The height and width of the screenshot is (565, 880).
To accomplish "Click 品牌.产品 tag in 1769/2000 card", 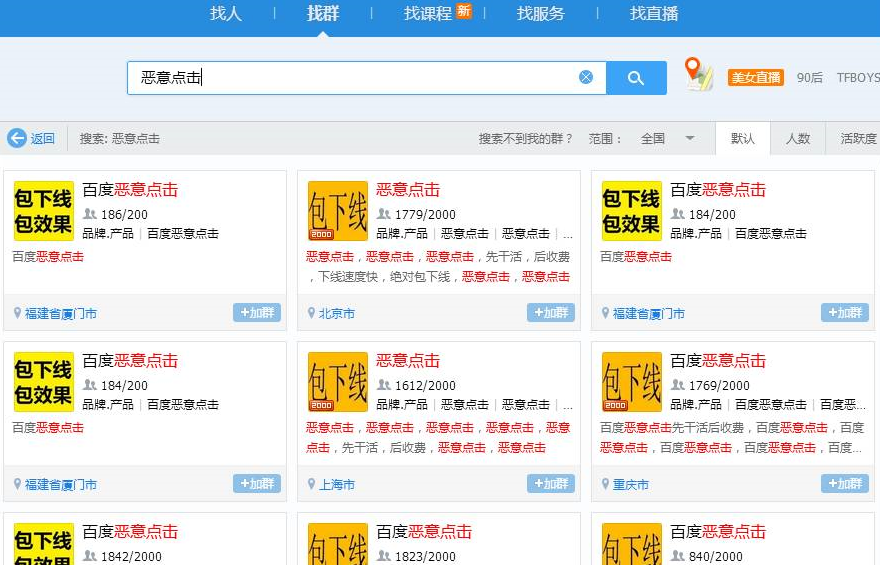I will click(x=696, y=405).
